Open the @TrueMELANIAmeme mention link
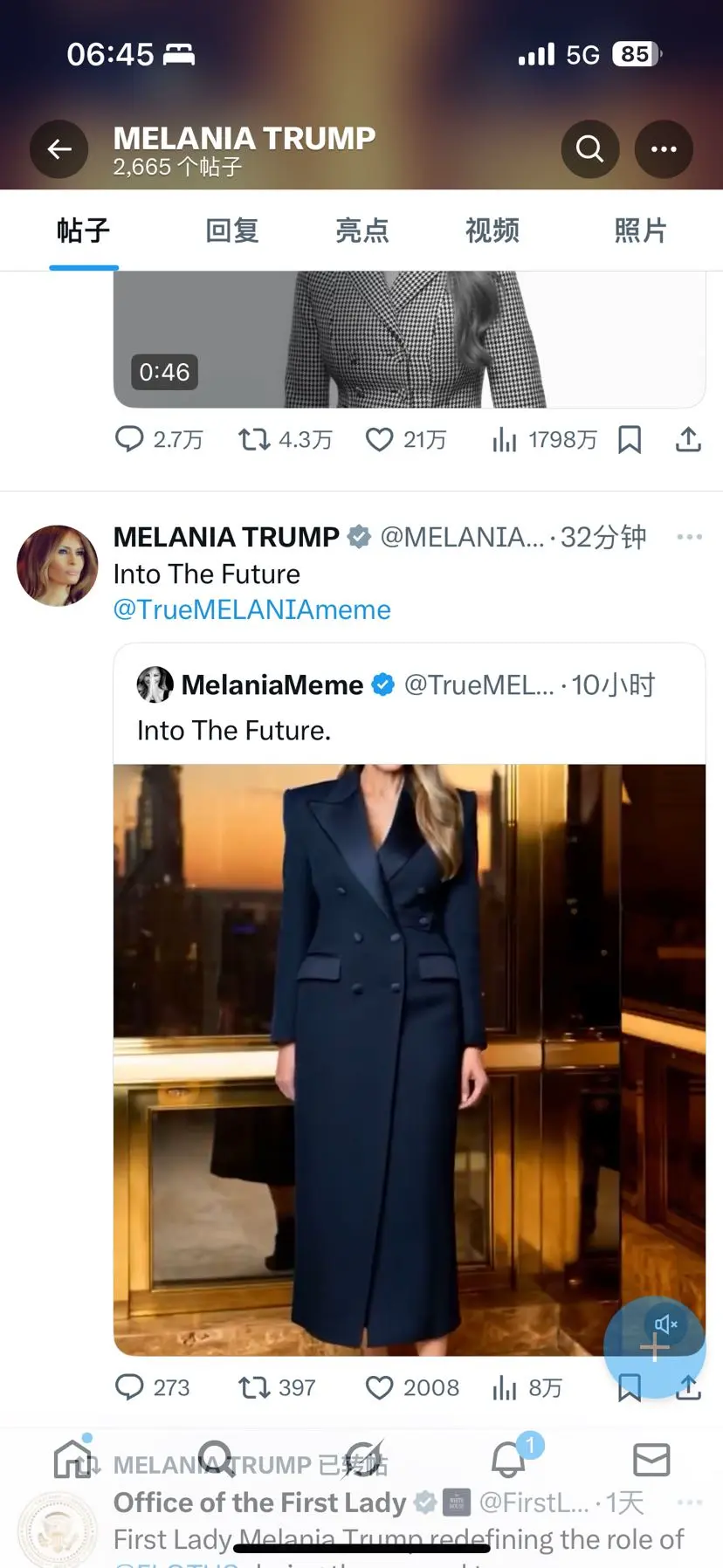The width and height of the screenshot is (723, 1568). (x=252, y=609)
